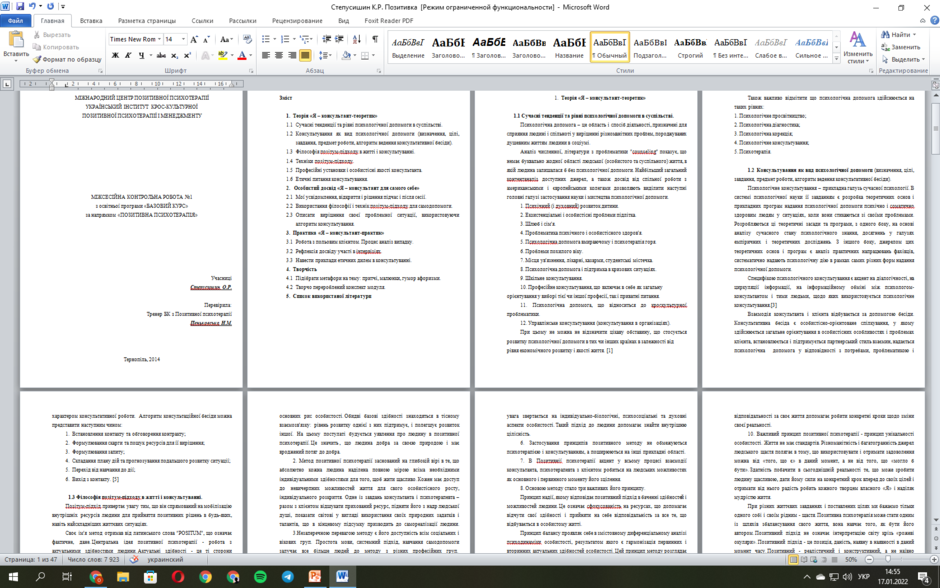The width and height of the screenshot is (940, 588).
Task: Select the justify alignment icon
Action: point(305,55)
